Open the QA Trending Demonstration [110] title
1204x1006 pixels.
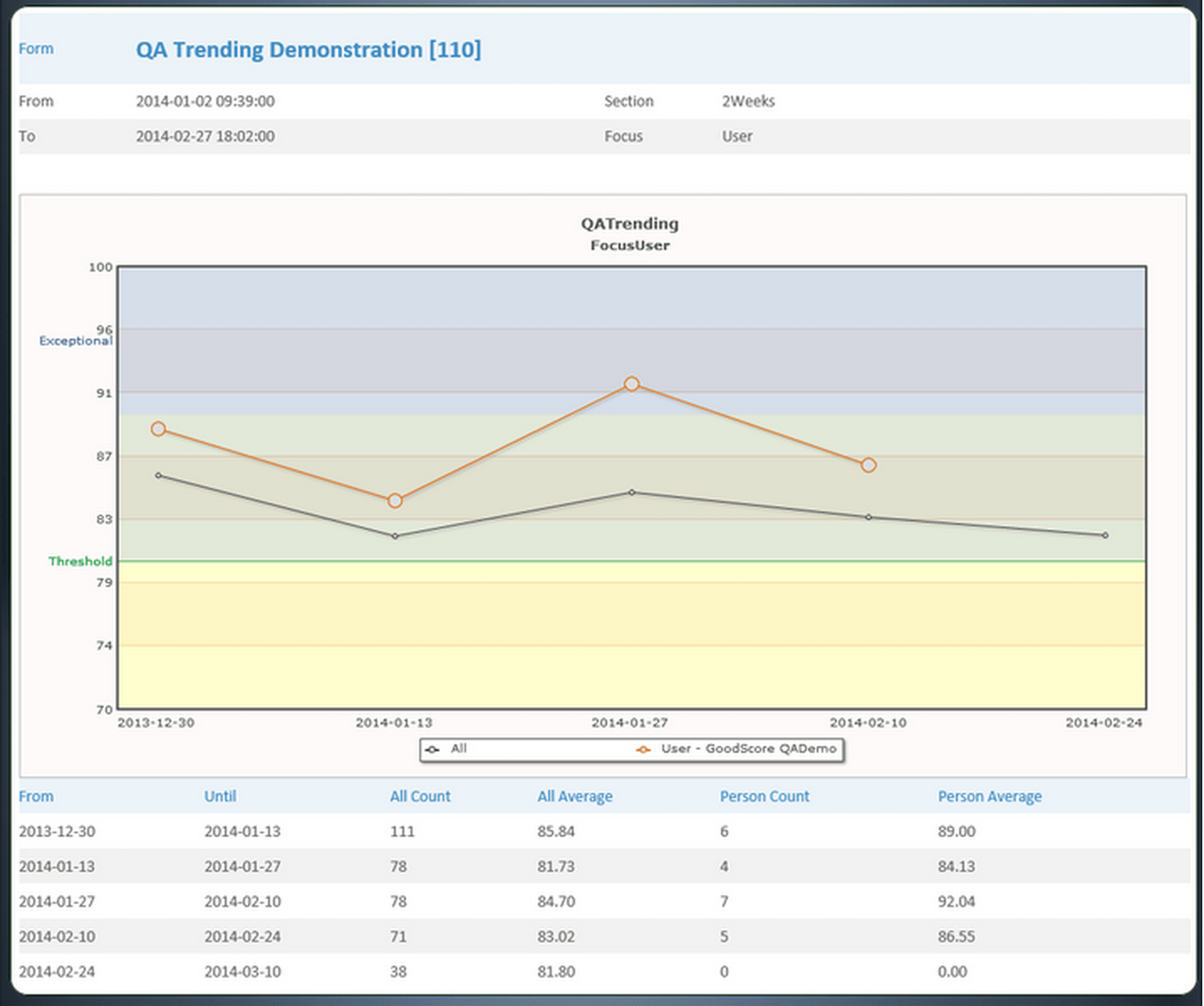309,50
